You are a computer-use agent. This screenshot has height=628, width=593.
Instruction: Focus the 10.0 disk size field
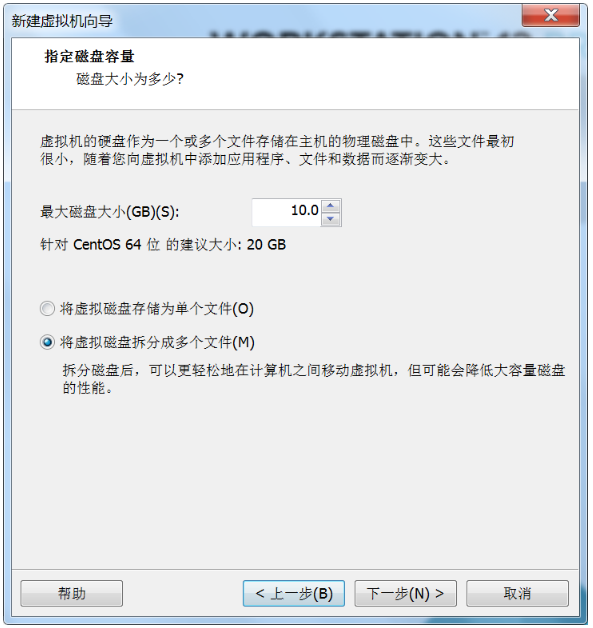(286, 212)
